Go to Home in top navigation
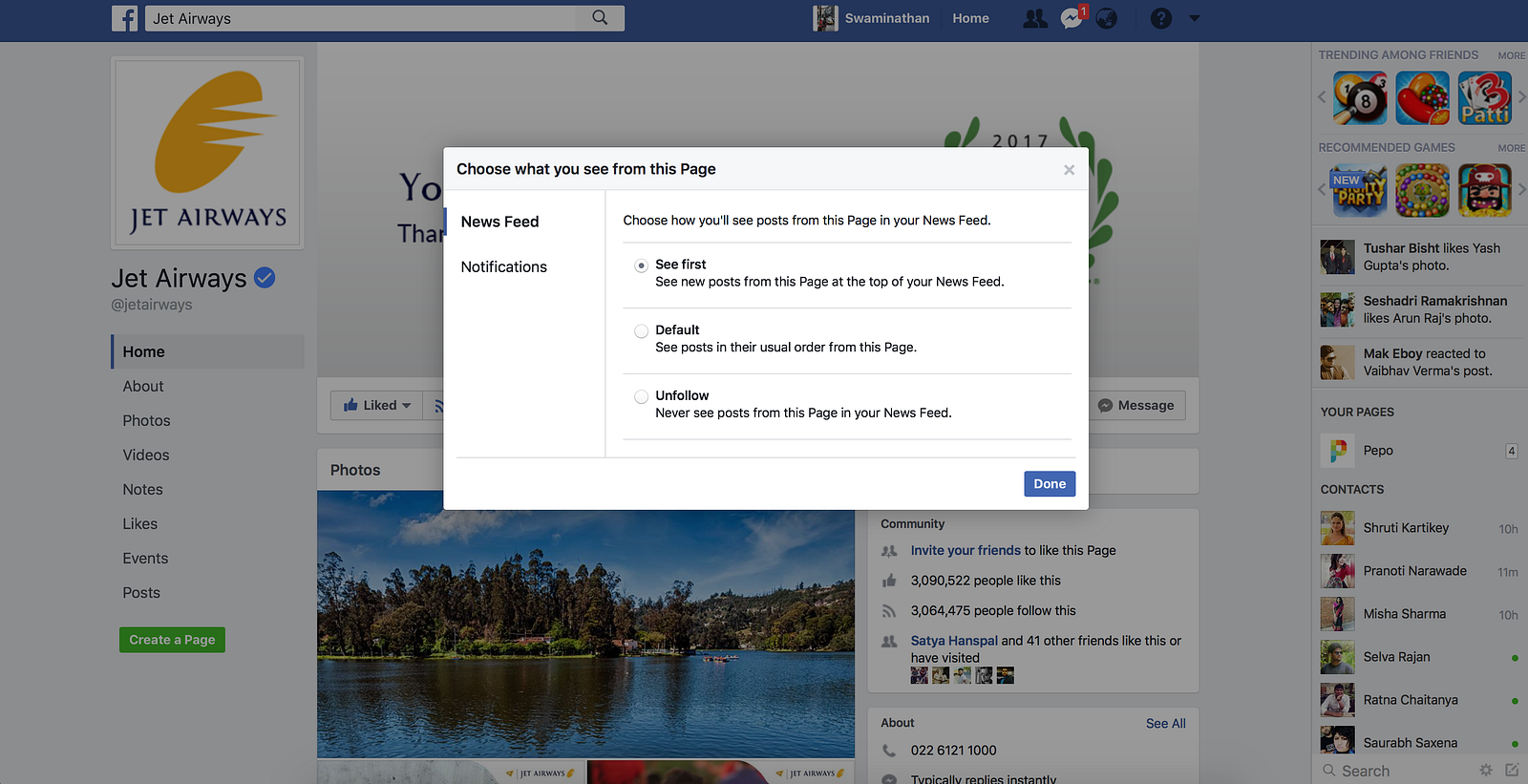Image resolution: width=1528 pixels, height=784 pixels. point(970,18)
